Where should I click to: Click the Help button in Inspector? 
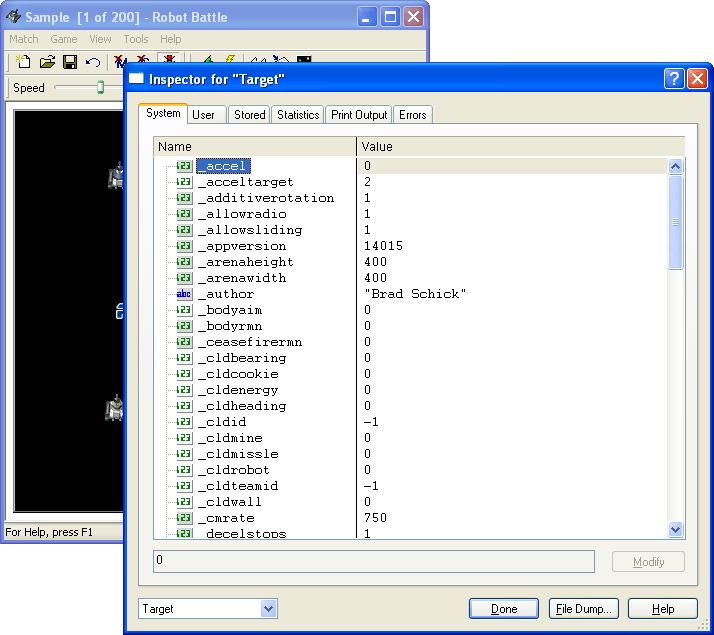[663, 609]
